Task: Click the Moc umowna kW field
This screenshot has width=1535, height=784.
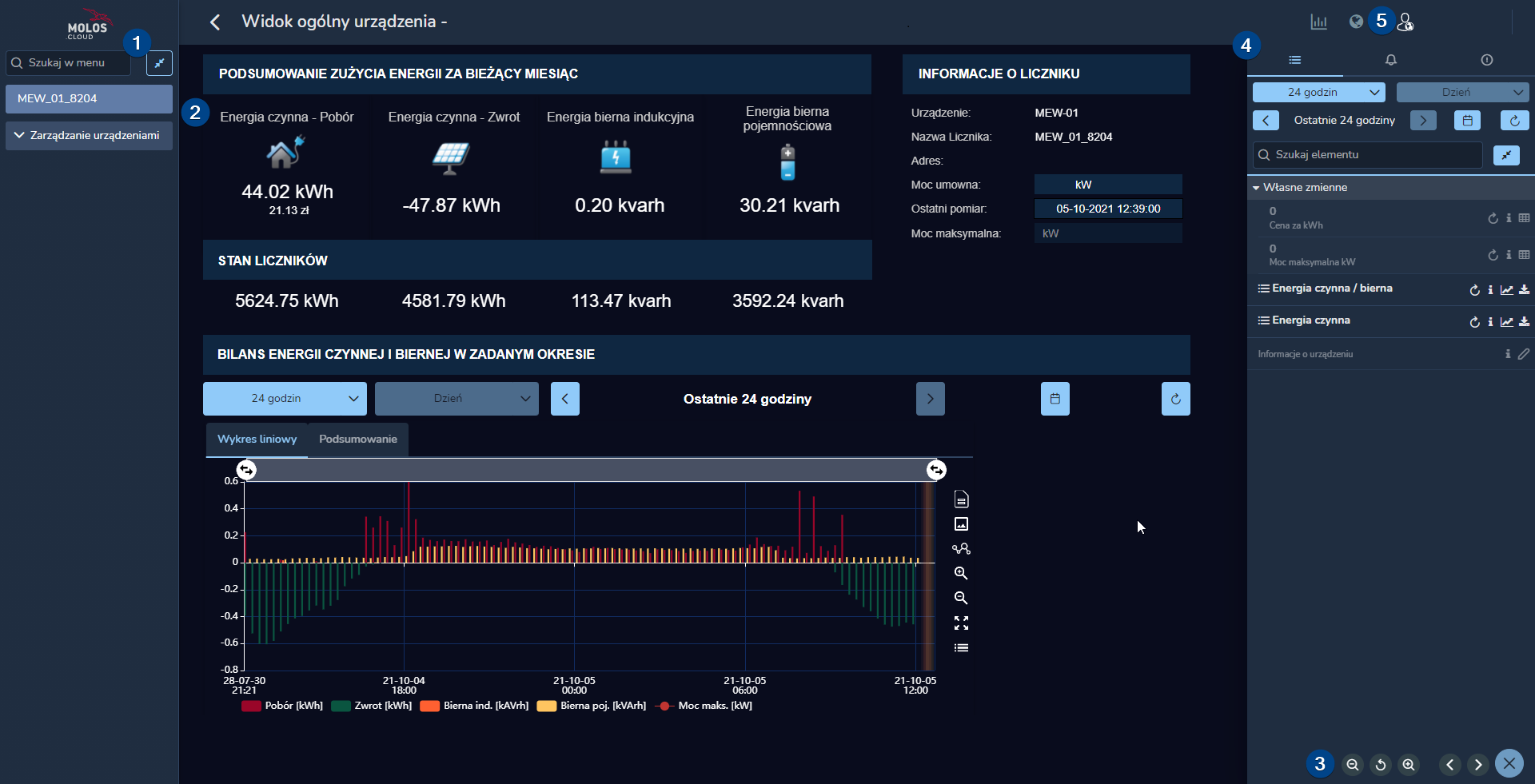Action: click(x=1108, y=185)
